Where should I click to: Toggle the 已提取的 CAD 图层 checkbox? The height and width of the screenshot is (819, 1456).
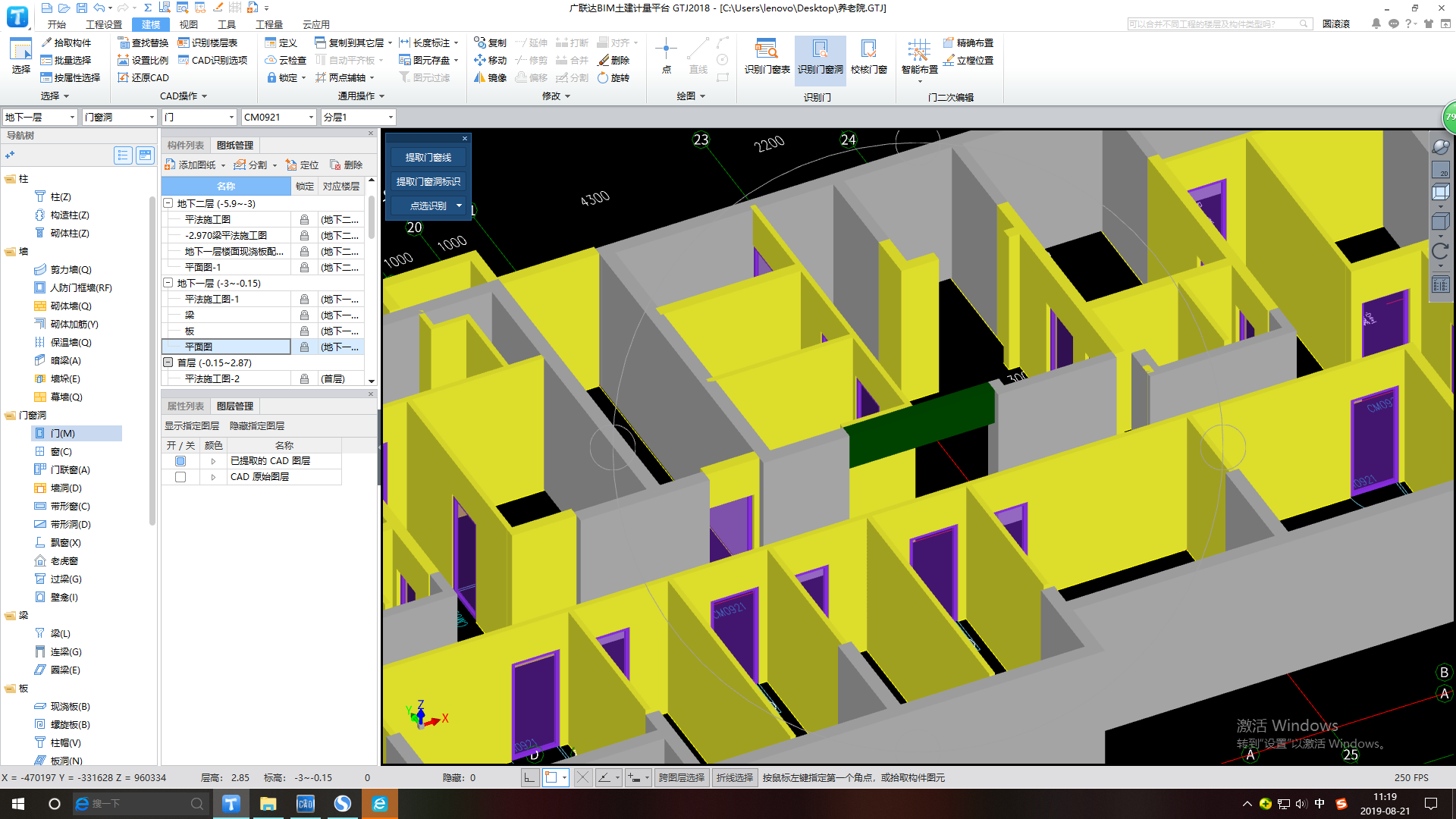(180, 460)
